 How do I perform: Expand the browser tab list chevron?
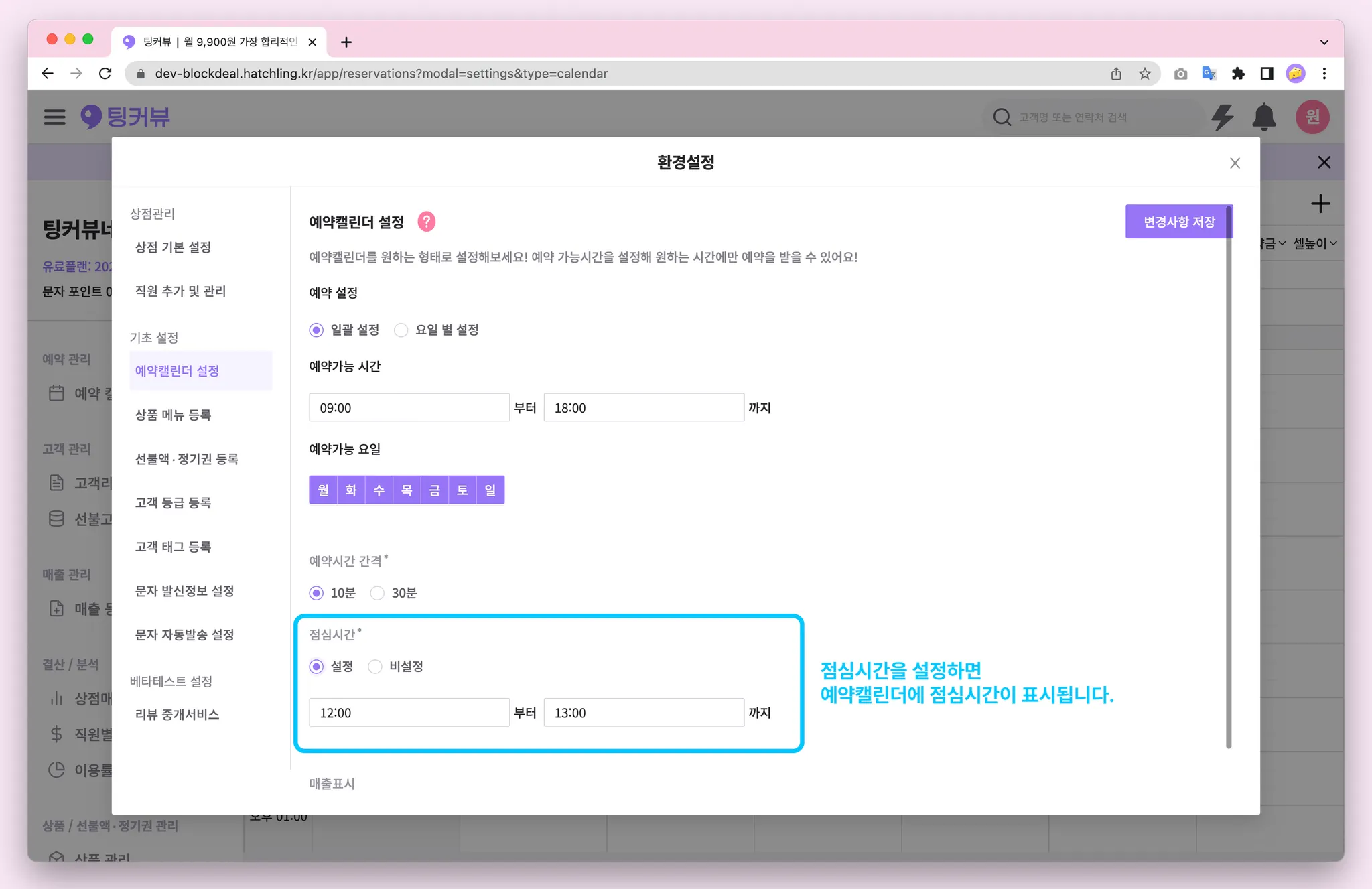(x=1324, y=42)
